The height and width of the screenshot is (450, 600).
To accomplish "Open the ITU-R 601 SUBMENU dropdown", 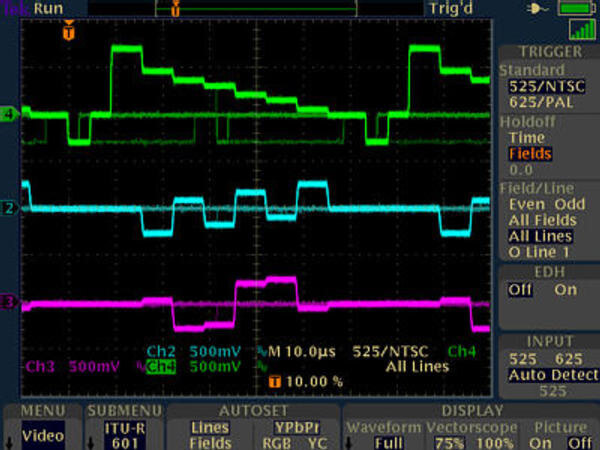I will click(124, 435).
